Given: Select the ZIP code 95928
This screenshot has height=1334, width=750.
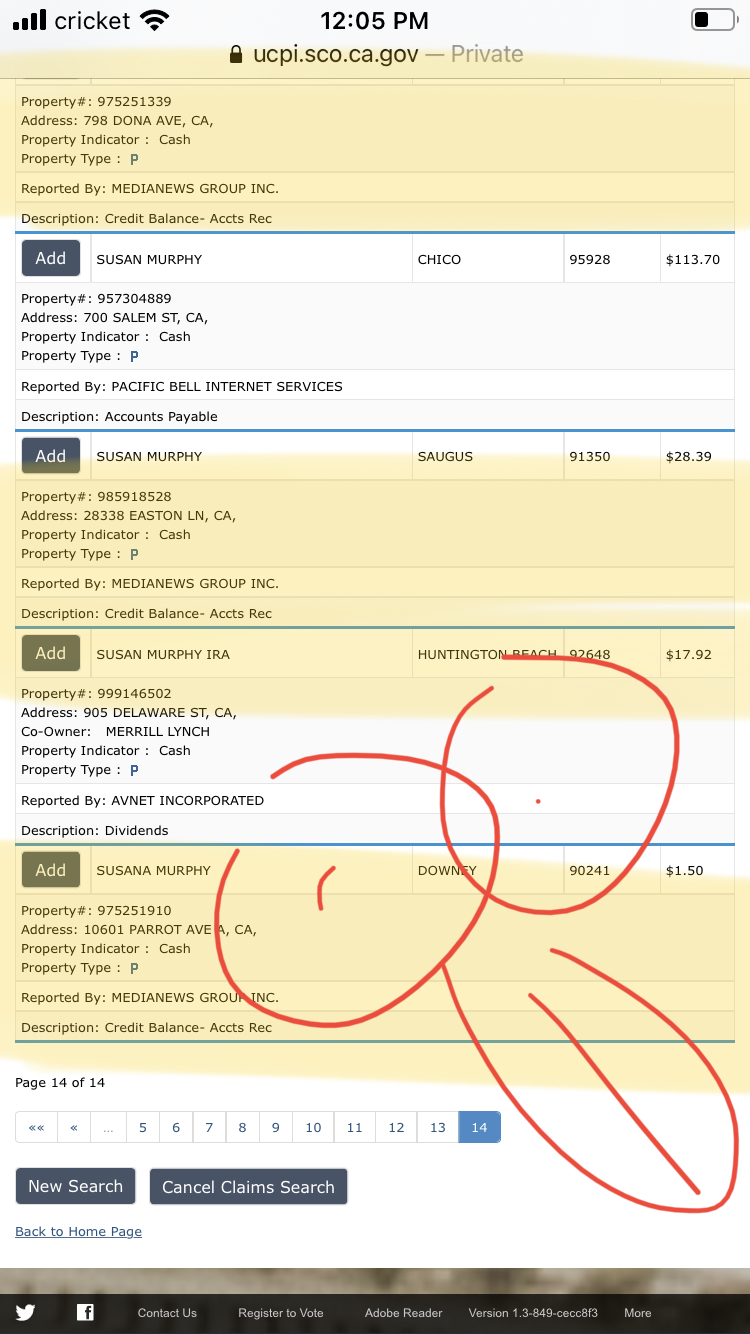Looking at the screenshot, I should pos(590,259).
